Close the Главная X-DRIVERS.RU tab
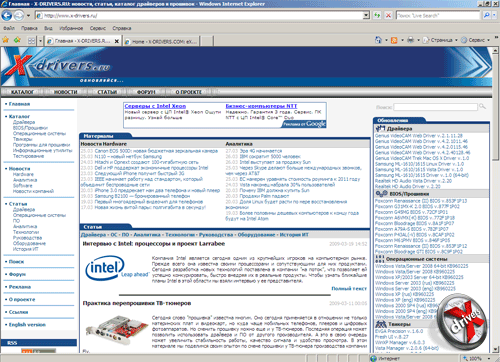500x362 pixels. pyautogui.click(x=117, y=41)
